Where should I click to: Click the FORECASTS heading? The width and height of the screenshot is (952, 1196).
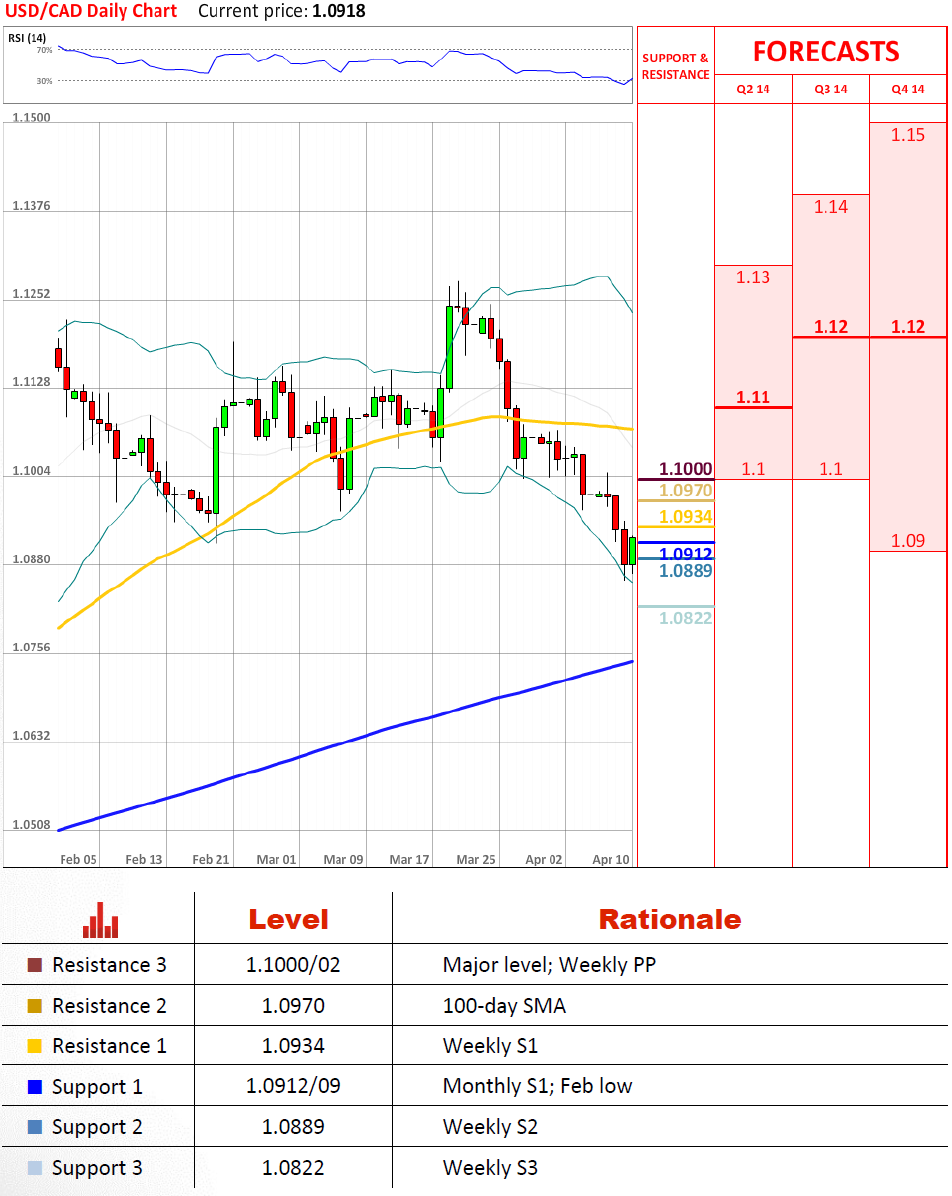point(826,51)
